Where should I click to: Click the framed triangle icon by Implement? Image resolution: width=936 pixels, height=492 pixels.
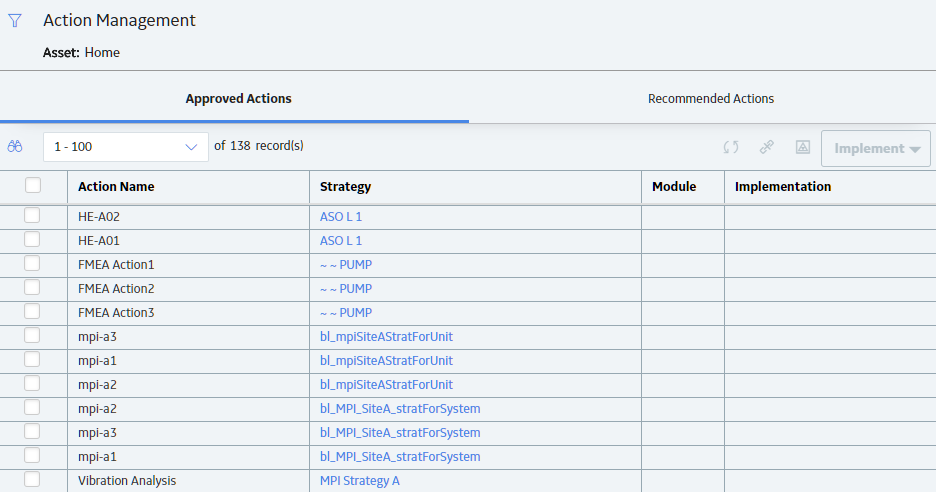pos(803,147)
